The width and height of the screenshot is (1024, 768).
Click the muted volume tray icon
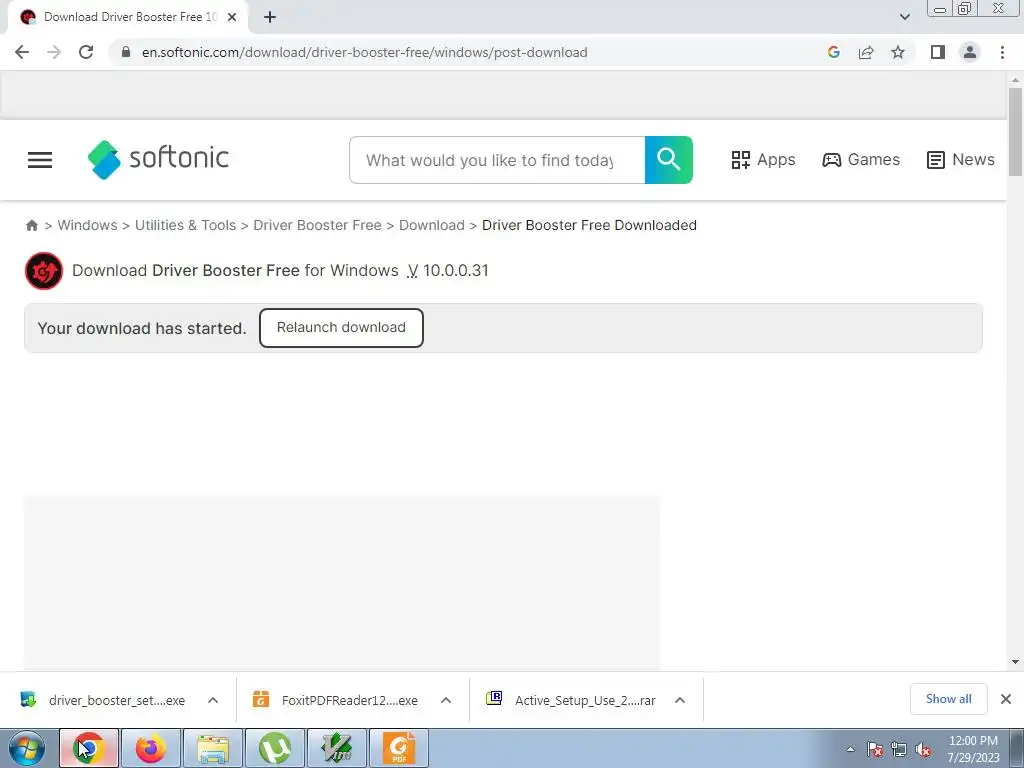923,749
